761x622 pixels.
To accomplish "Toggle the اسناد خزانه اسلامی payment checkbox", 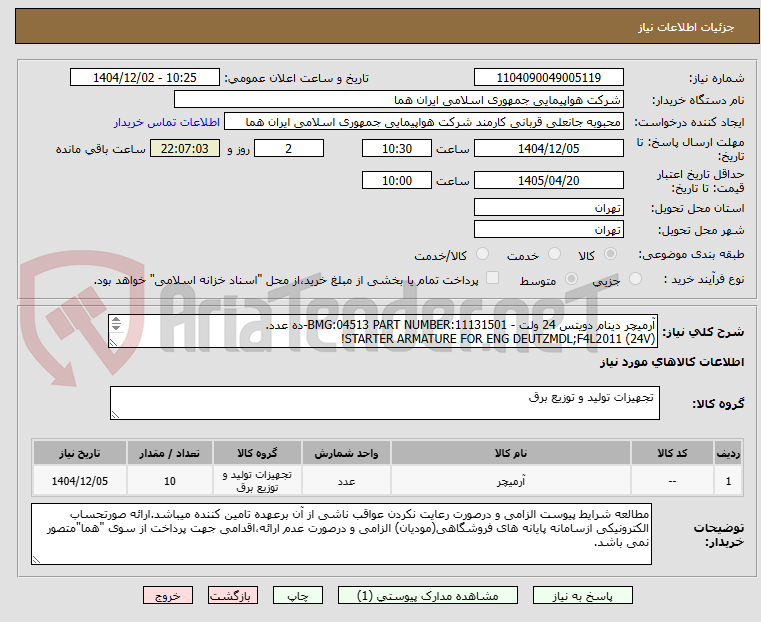I will coord(492,278).
